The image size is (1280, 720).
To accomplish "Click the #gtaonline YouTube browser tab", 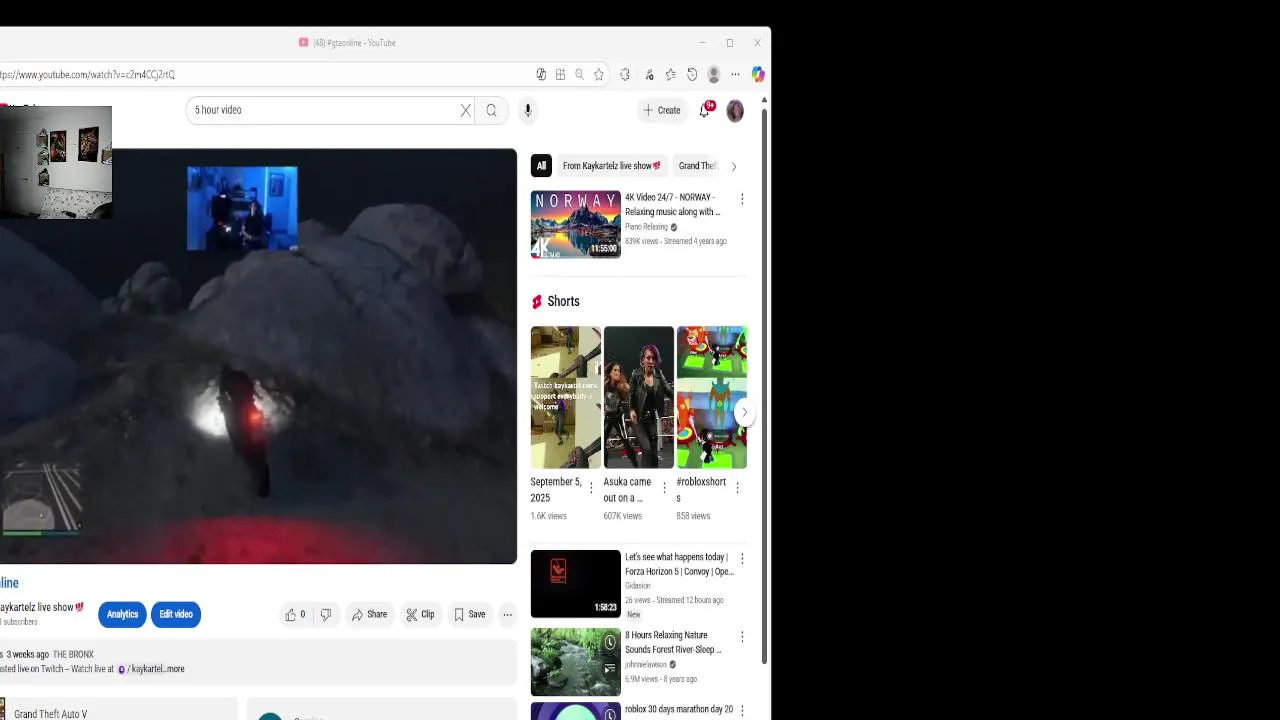I will pos(347,43).
